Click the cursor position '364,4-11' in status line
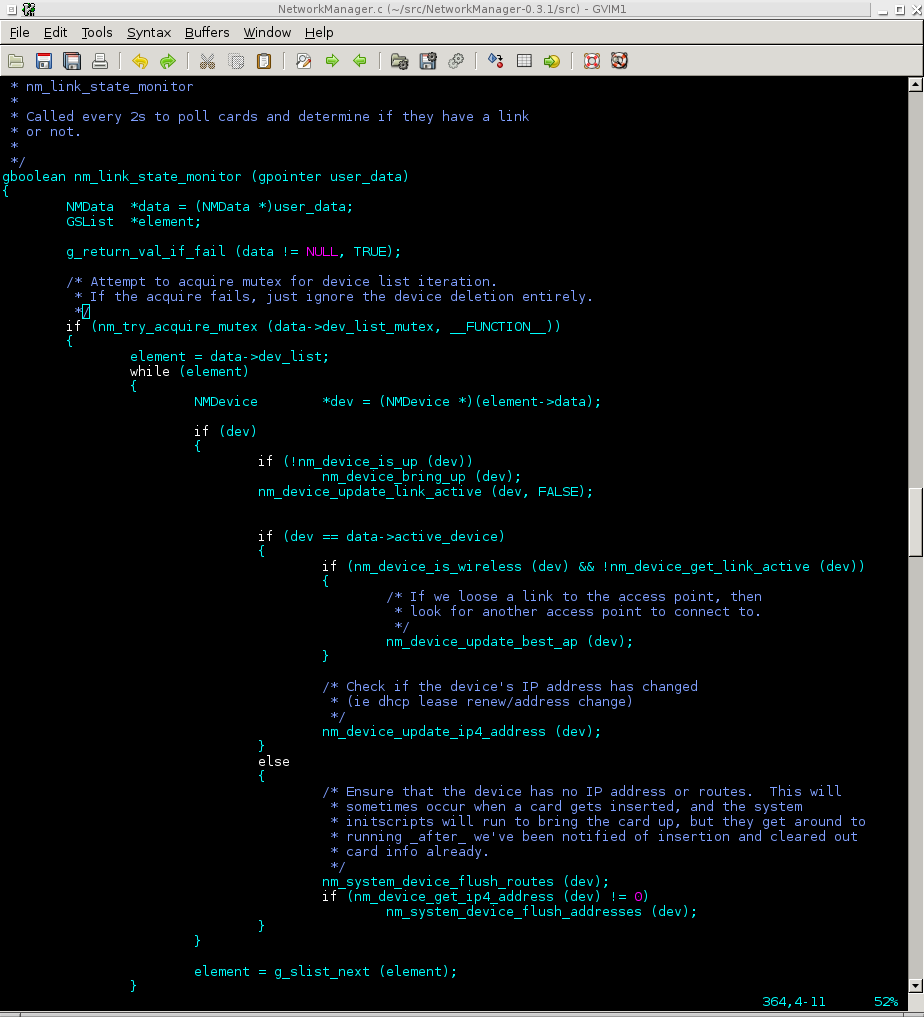Screen dimensions: 924x1017 794,1001
